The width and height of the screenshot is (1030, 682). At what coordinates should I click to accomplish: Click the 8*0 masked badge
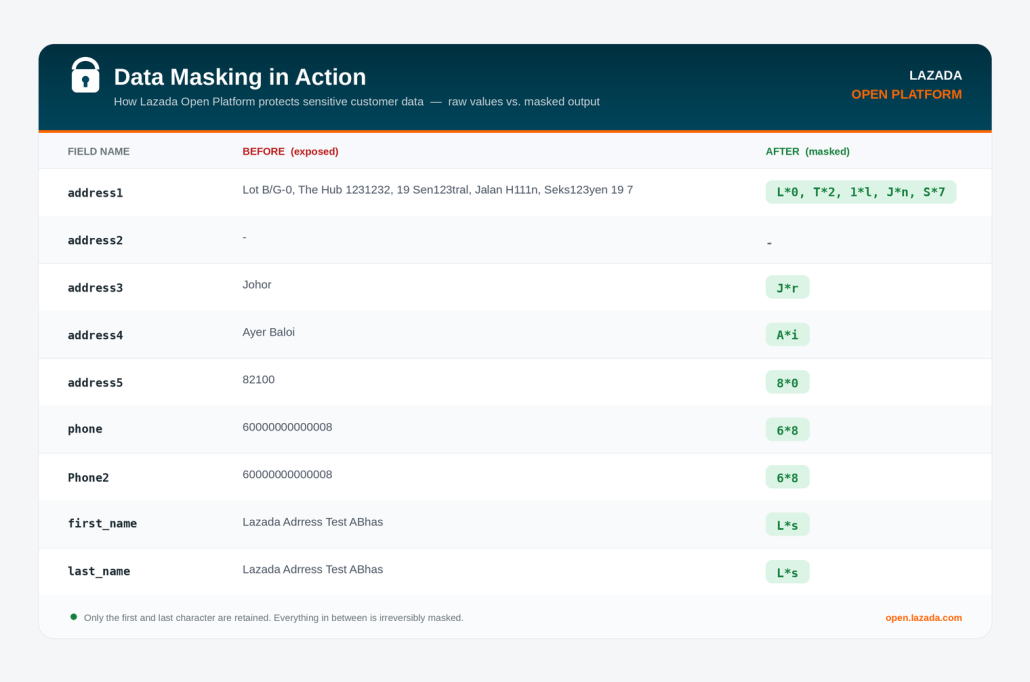(x=788, y=382)
